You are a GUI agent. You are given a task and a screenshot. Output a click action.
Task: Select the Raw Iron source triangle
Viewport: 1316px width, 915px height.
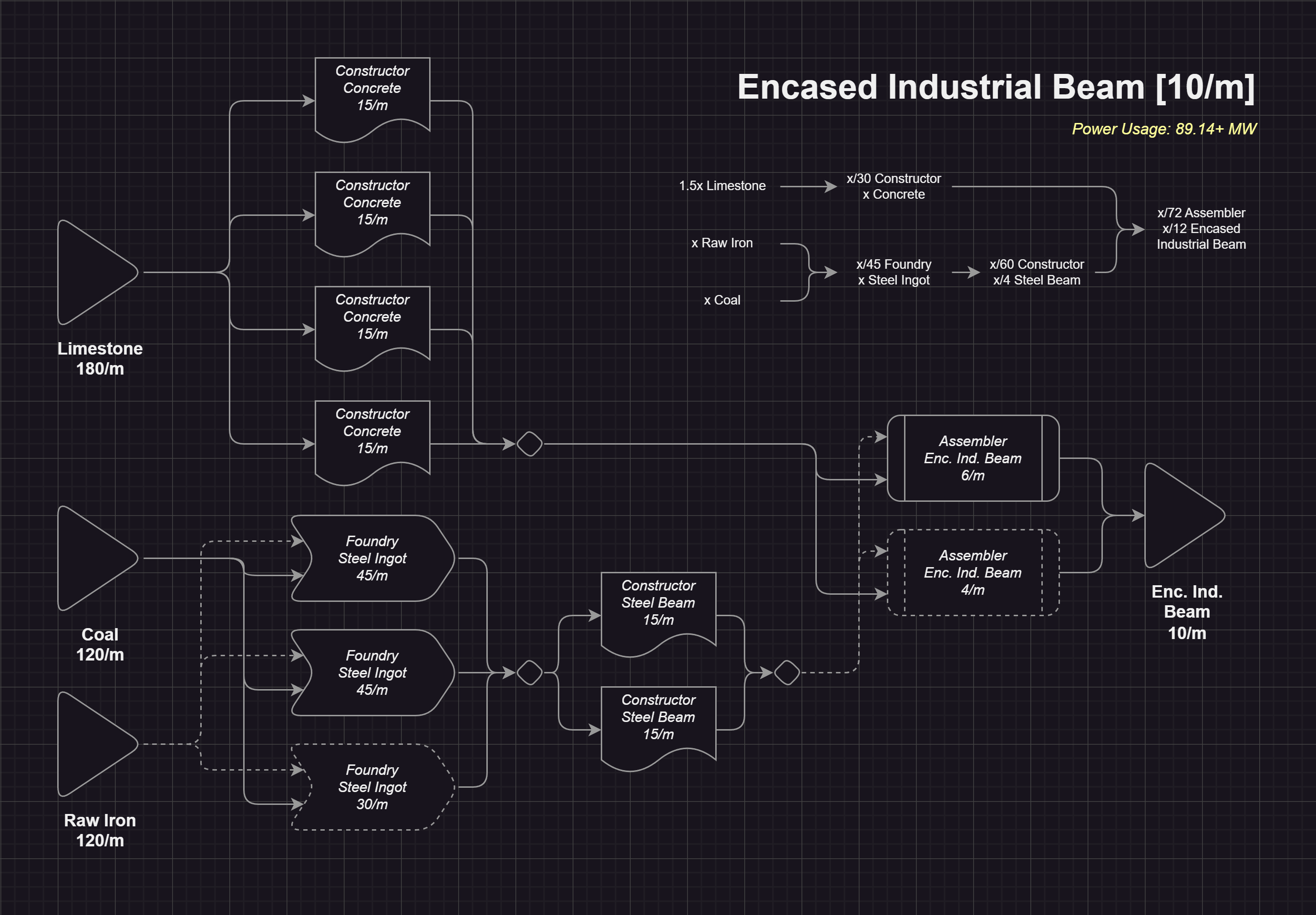pyautogui.click(x=92, y=744)
